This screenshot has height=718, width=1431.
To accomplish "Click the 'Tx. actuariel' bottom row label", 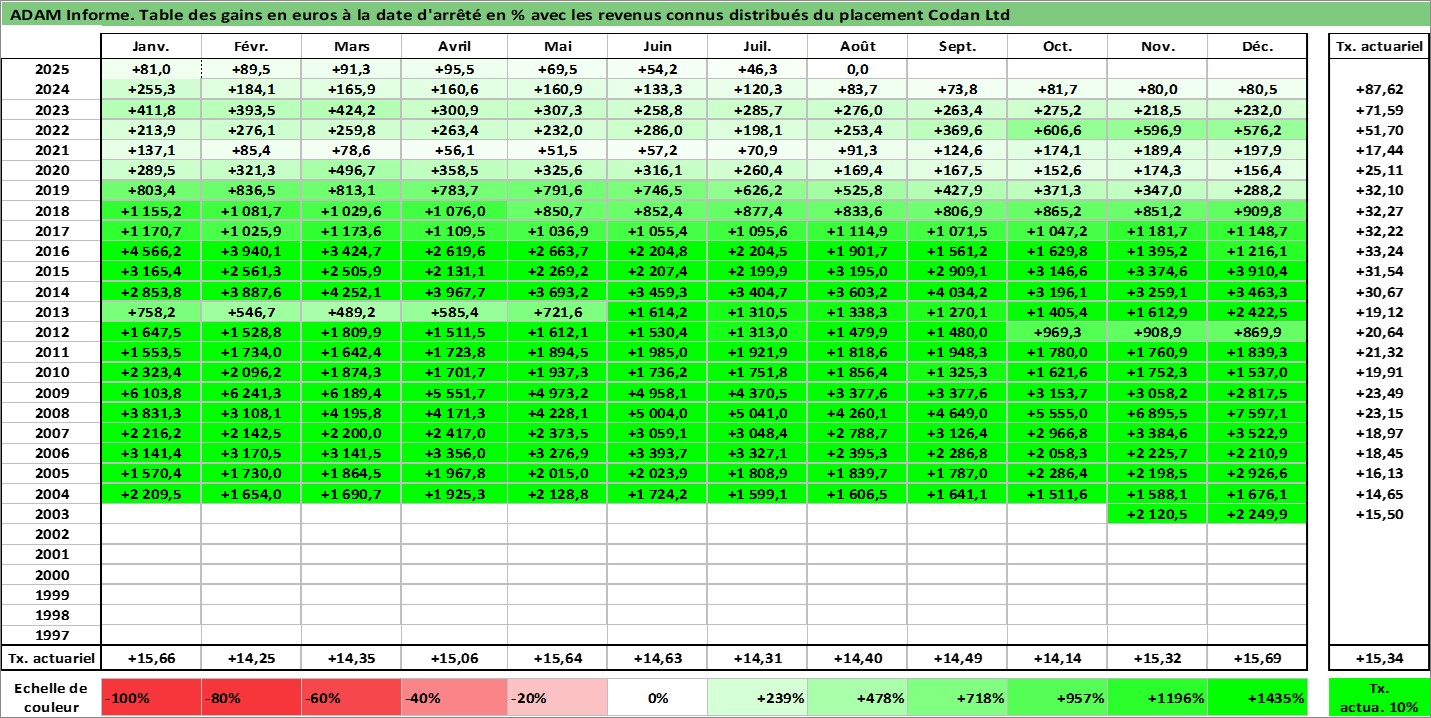I will 51,658.
